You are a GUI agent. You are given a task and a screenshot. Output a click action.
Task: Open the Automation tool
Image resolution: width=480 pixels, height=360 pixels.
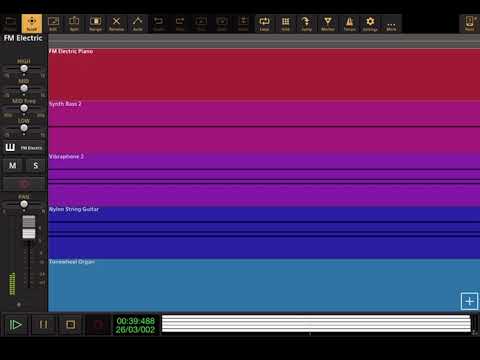pos(138,23)
